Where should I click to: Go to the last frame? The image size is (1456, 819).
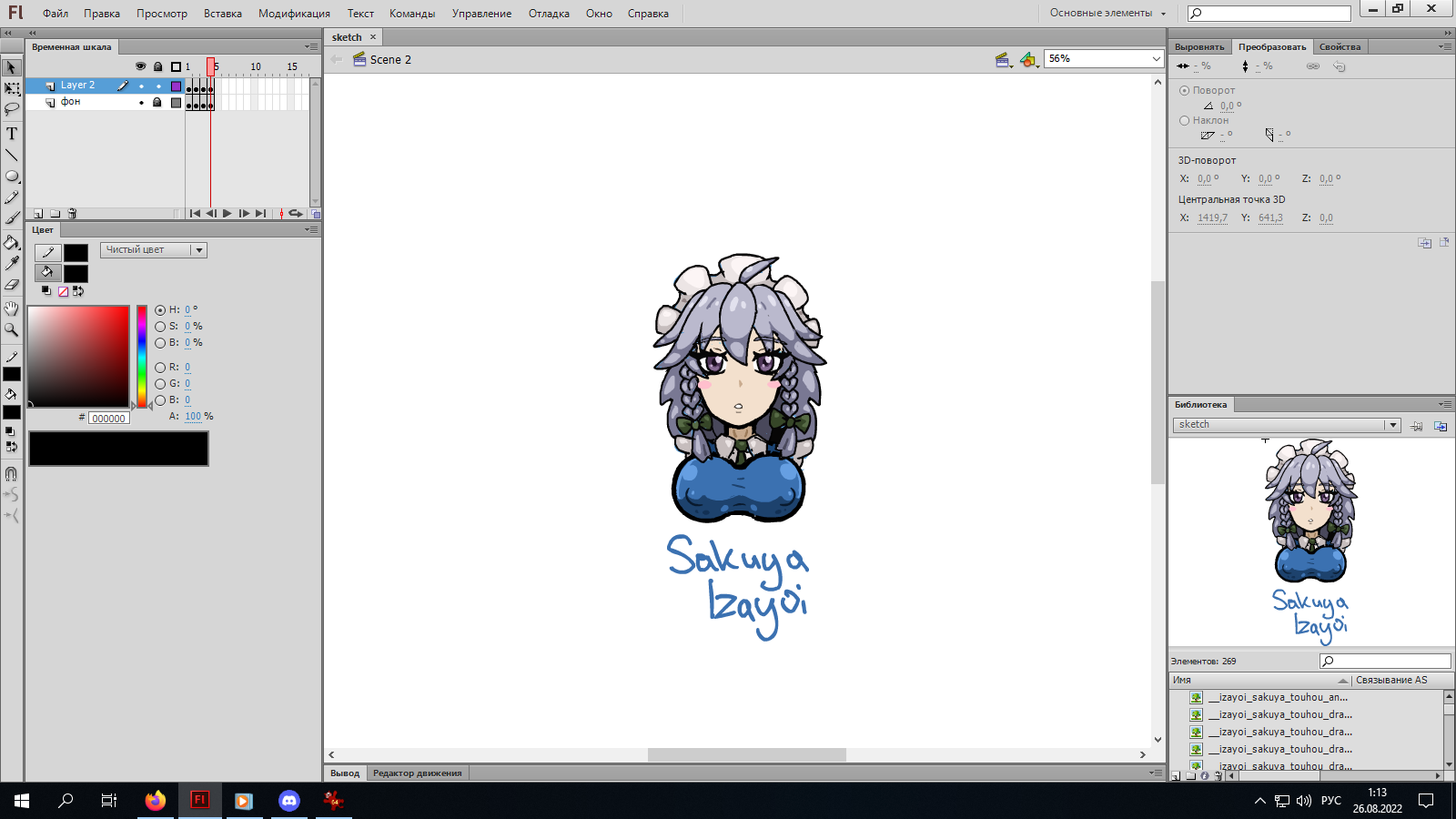[x=261, y=214]
